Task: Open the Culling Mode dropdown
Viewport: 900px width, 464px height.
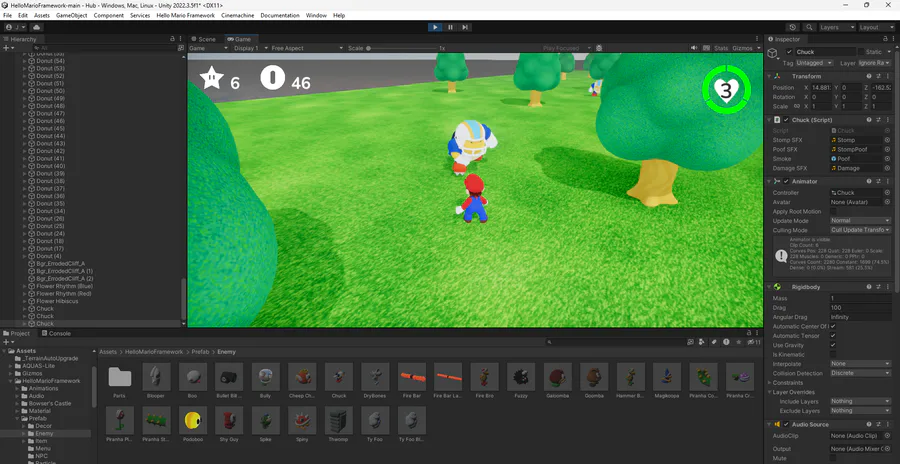Action: coord(860,230)
